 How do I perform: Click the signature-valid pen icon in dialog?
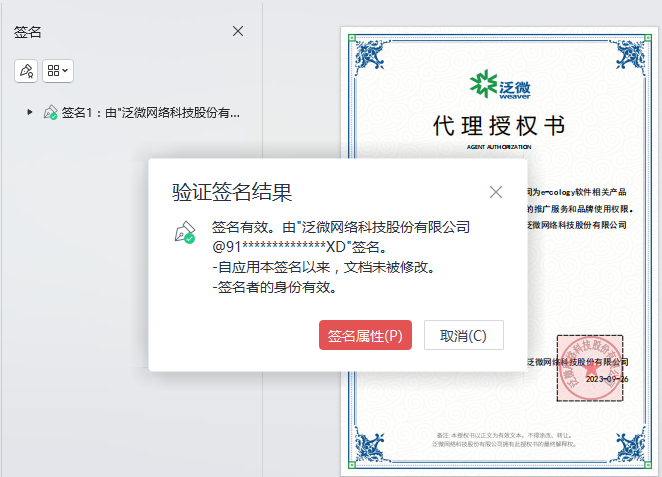coord(184,233)
